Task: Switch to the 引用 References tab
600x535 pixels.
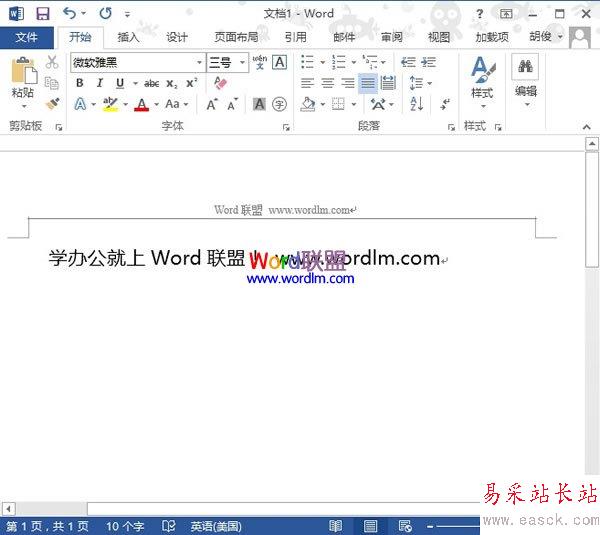Action: point(295,37)
